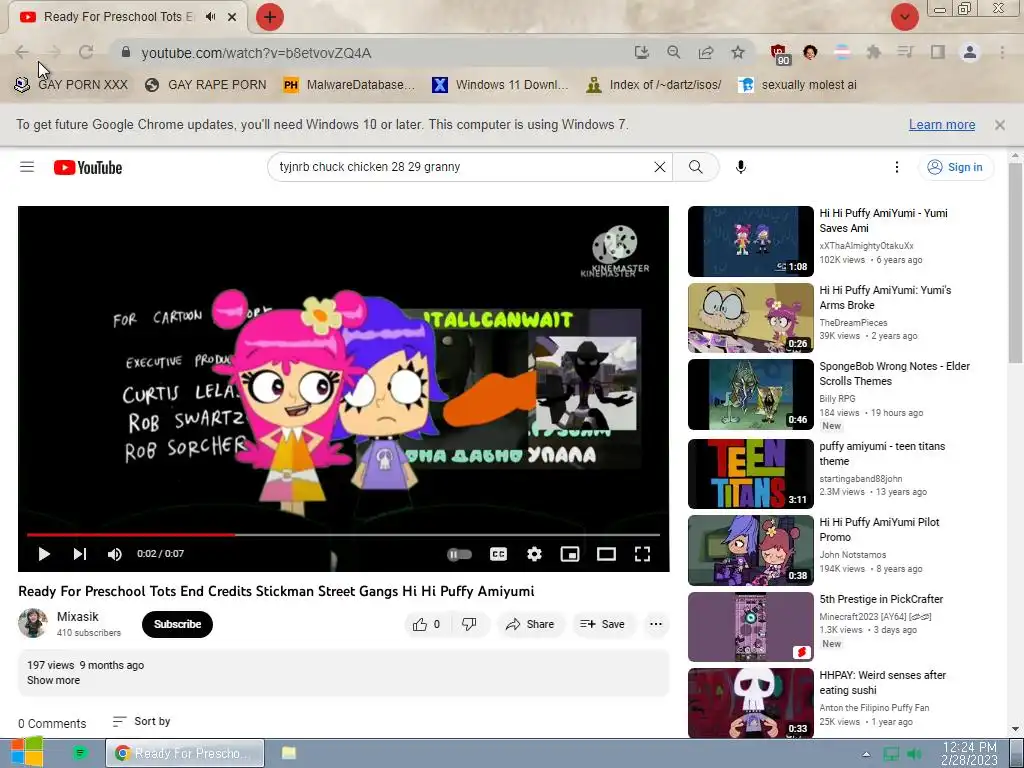The image size is (1024, 768).
Task: Enter full screen video mode
Action: pyautogui.click(x=643, y=554)
